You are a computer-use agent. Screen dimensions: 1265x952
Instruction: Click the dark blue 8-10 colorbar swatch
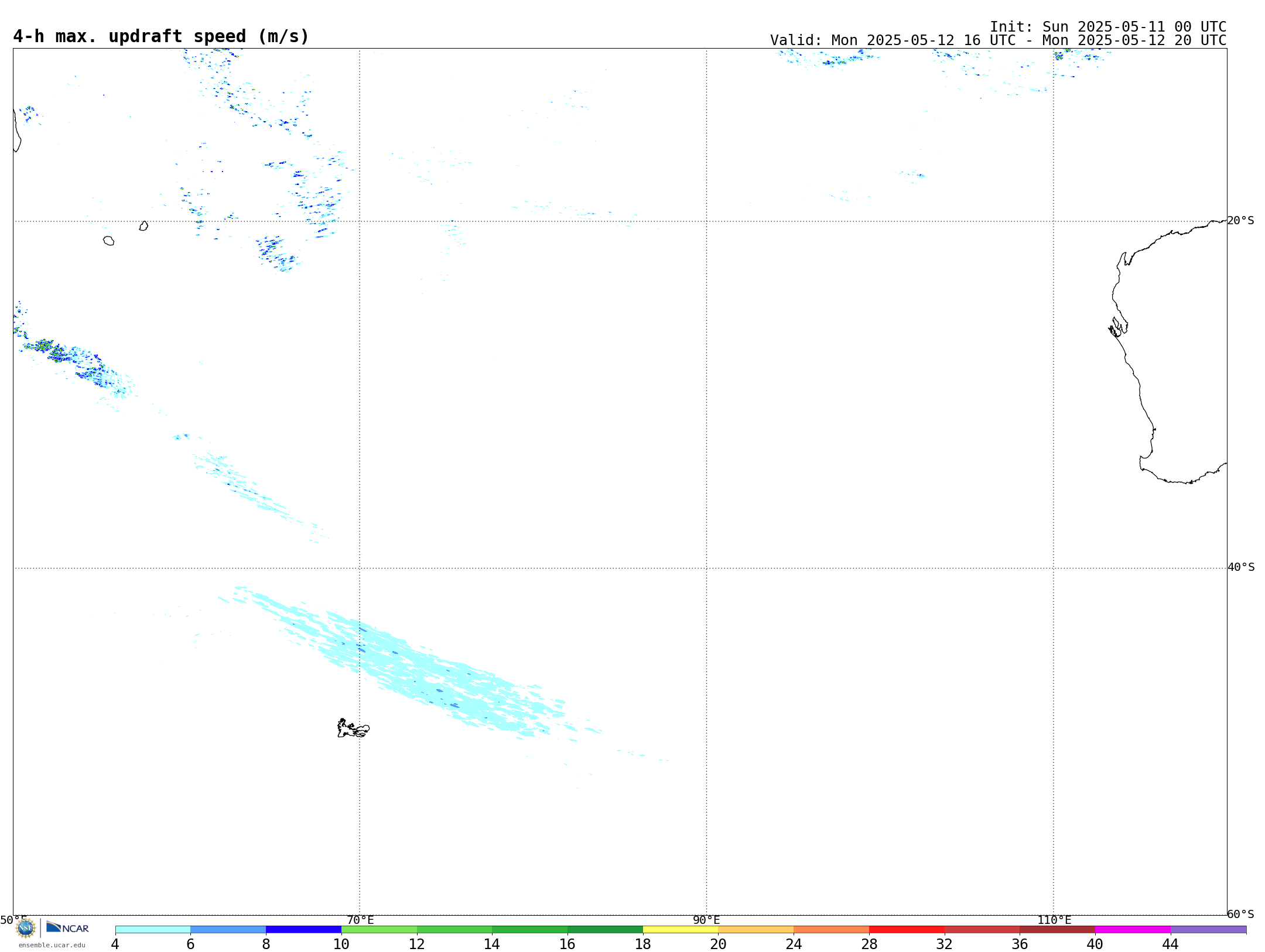(x=303, y=929)
